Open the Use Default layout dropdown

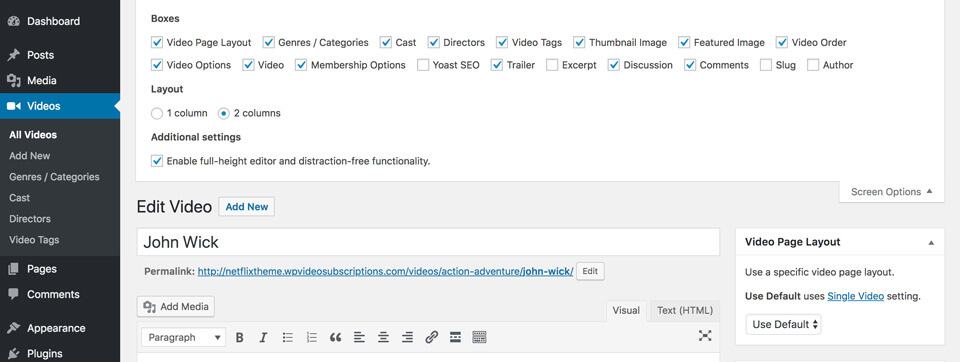(783, 324)
